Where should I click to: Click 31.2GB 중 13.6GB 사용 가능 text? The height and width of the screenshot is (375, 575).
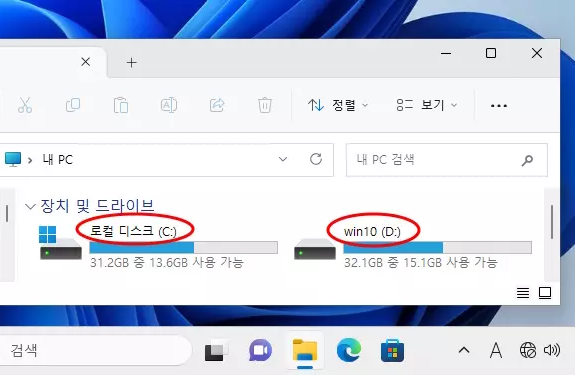[x=167, y=262]
